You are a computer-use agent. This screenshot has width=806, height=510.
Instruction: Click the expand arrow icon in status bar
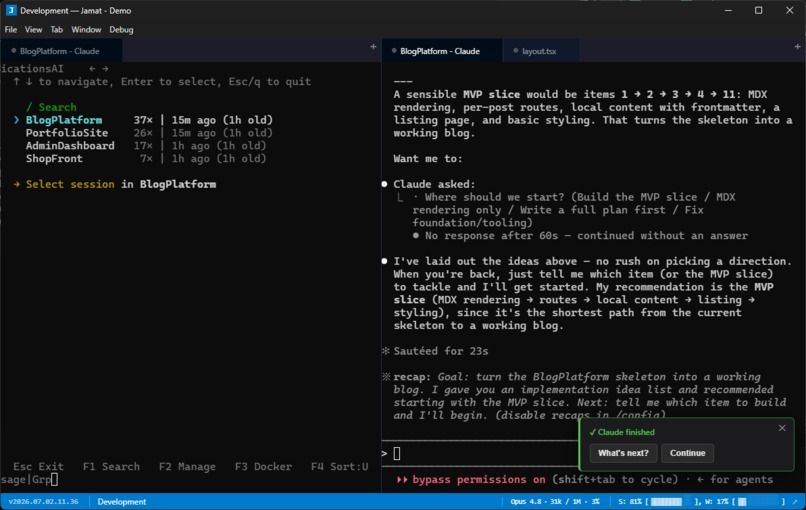click(795, 501)
